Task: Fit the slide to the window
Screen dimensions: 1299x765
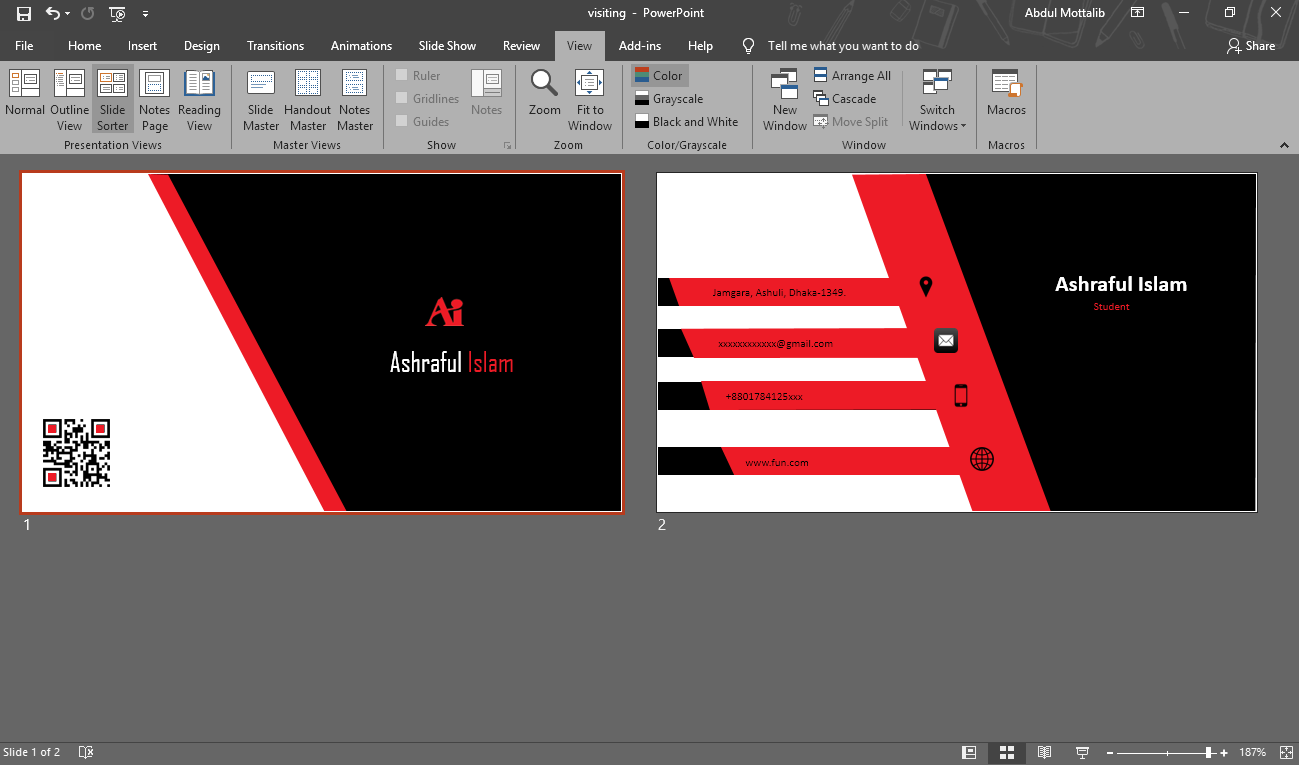Action: pyautogui.click(x=590, y=100)
